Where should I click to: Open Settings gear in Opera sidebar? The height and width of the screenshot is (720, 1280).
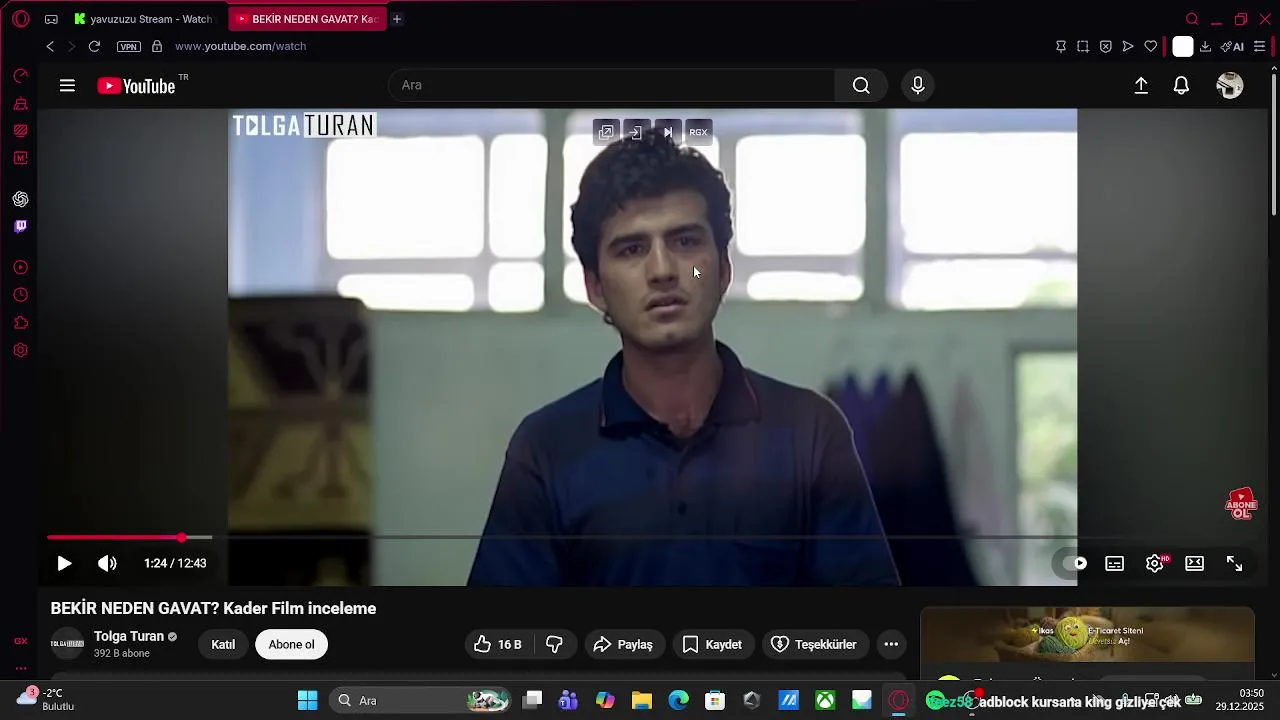[x=20, y=350]
